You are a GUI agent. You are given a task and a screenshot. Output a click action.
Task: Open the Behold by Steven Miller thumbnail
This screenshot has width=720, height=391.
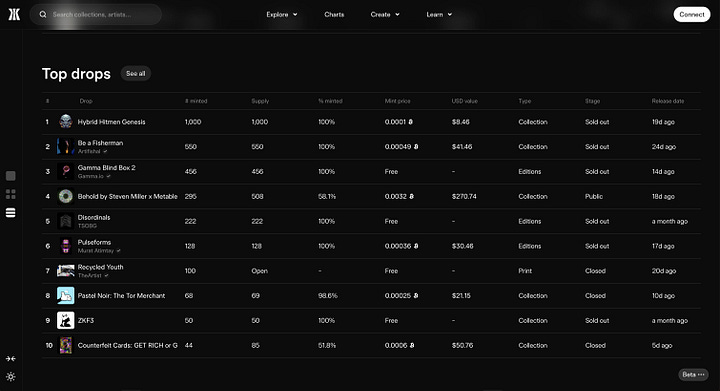pyautogui.click(x=66, y=196)
